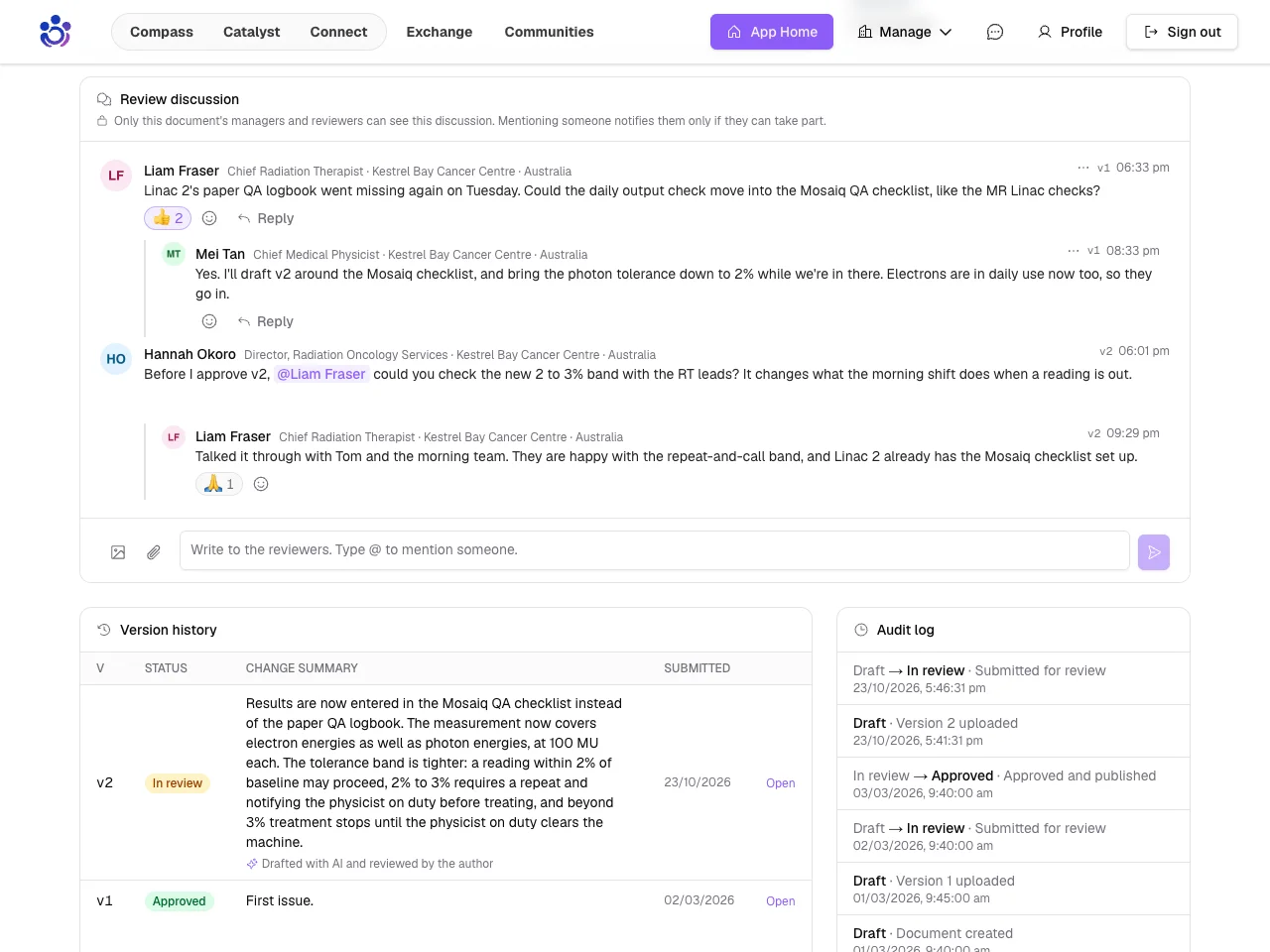1270x952 pixels.
Task: Click the HO avatar for Hannah Okoro
Action: coord(116,359)
